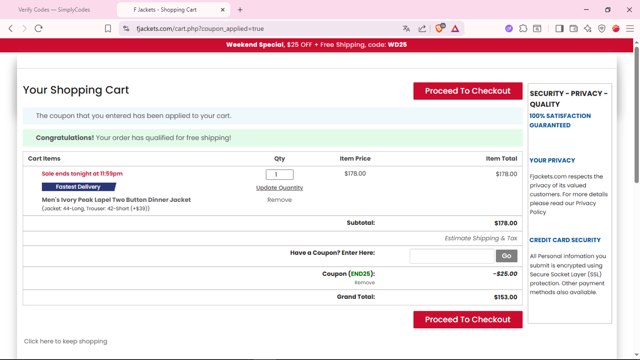
Task: Click here to keep shopping link
Action: (x=66, y=341)
